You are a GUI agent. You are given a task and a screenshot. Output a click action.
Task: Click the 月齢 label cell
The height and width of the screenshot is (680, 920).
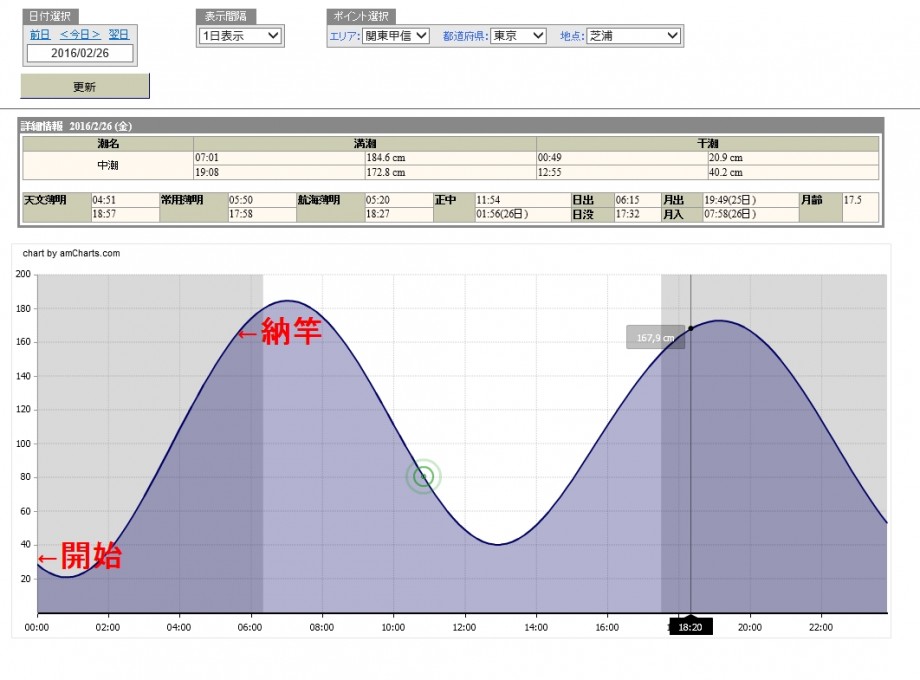821,207
